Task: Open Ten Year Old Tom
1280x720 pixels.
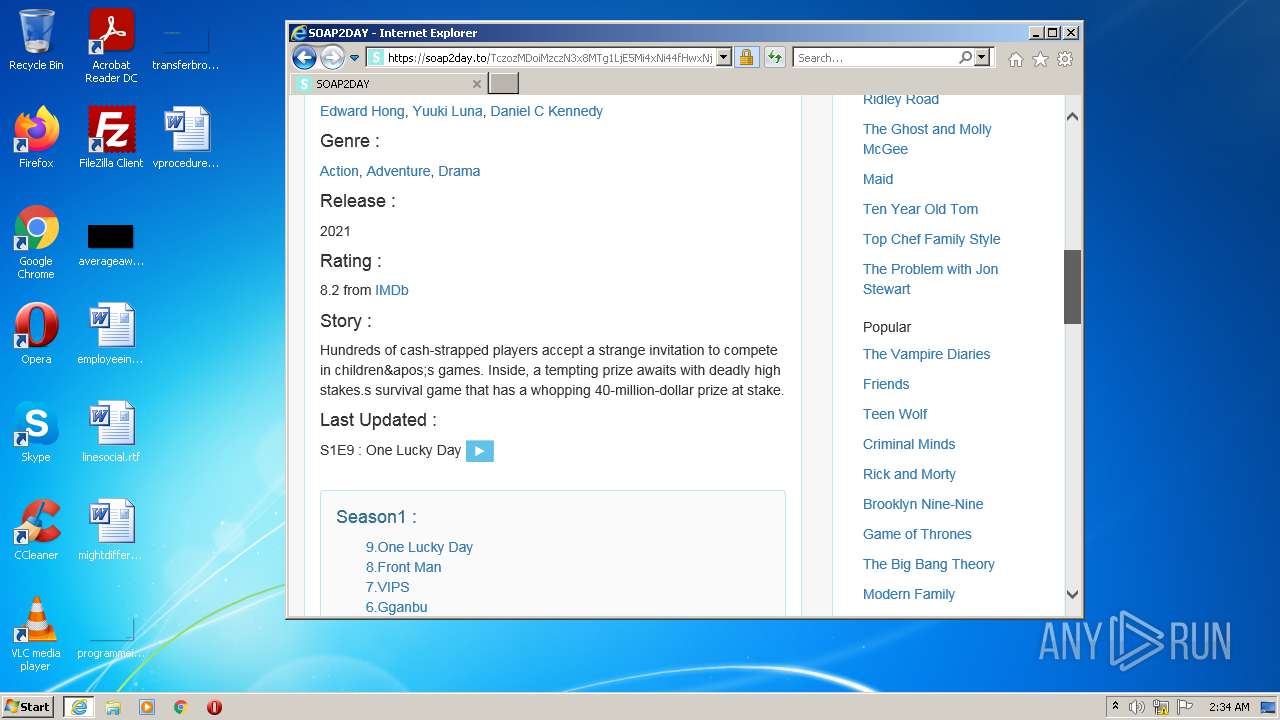Action: pos(920,209)
